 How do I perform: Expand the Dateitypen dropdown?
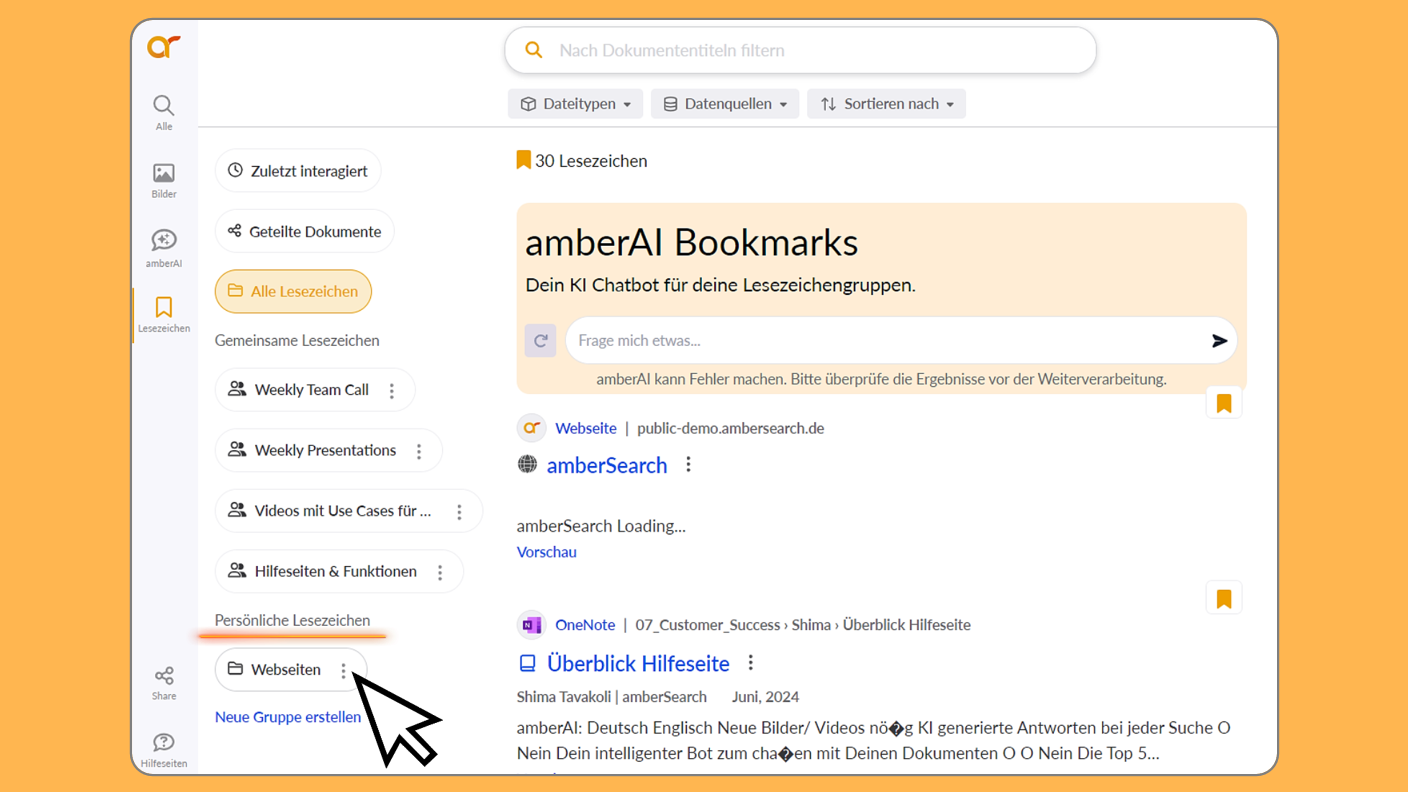point(575,104)
